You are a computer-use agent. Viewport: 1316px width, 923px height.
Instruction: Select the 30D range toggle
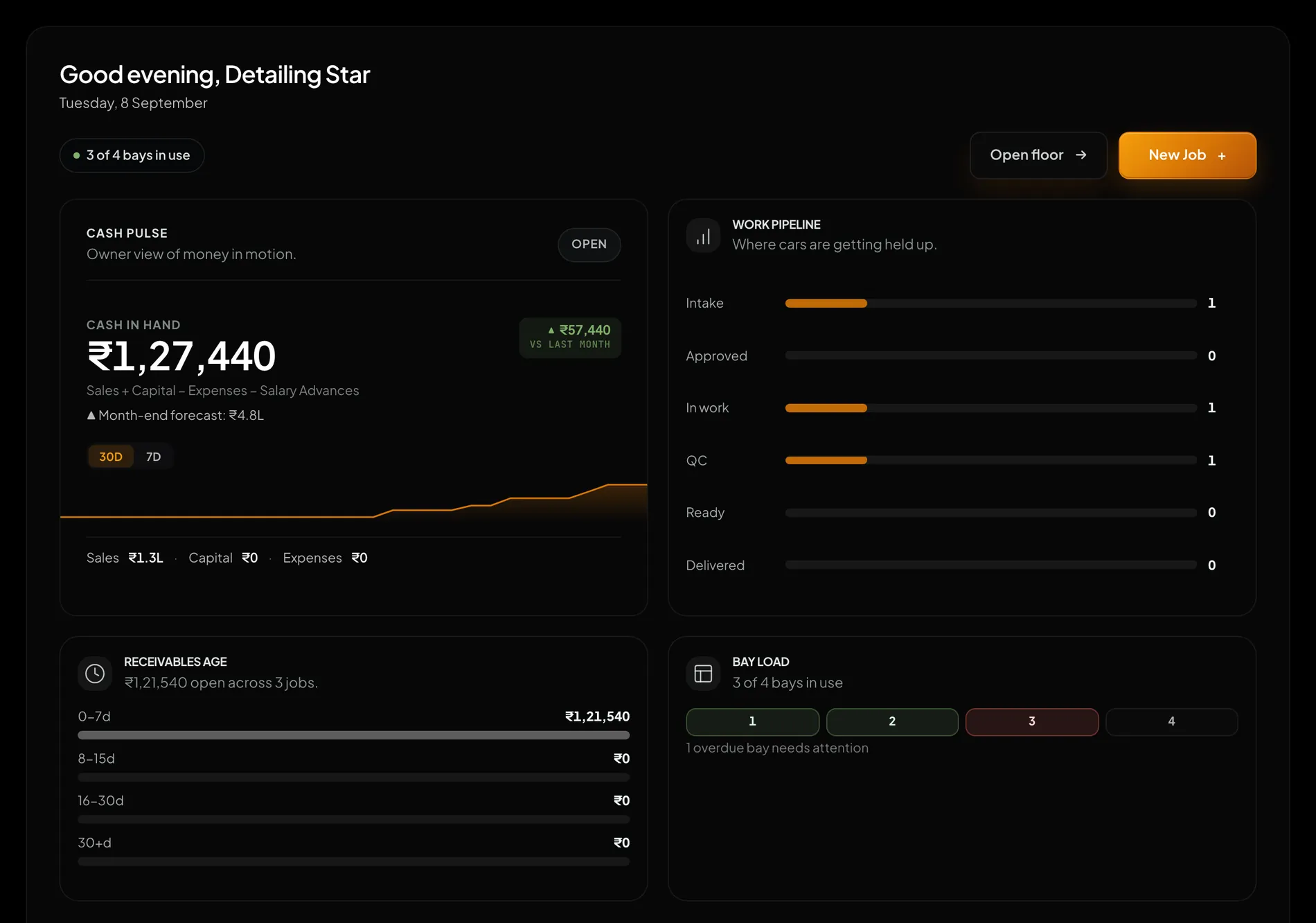pos(111,457)
